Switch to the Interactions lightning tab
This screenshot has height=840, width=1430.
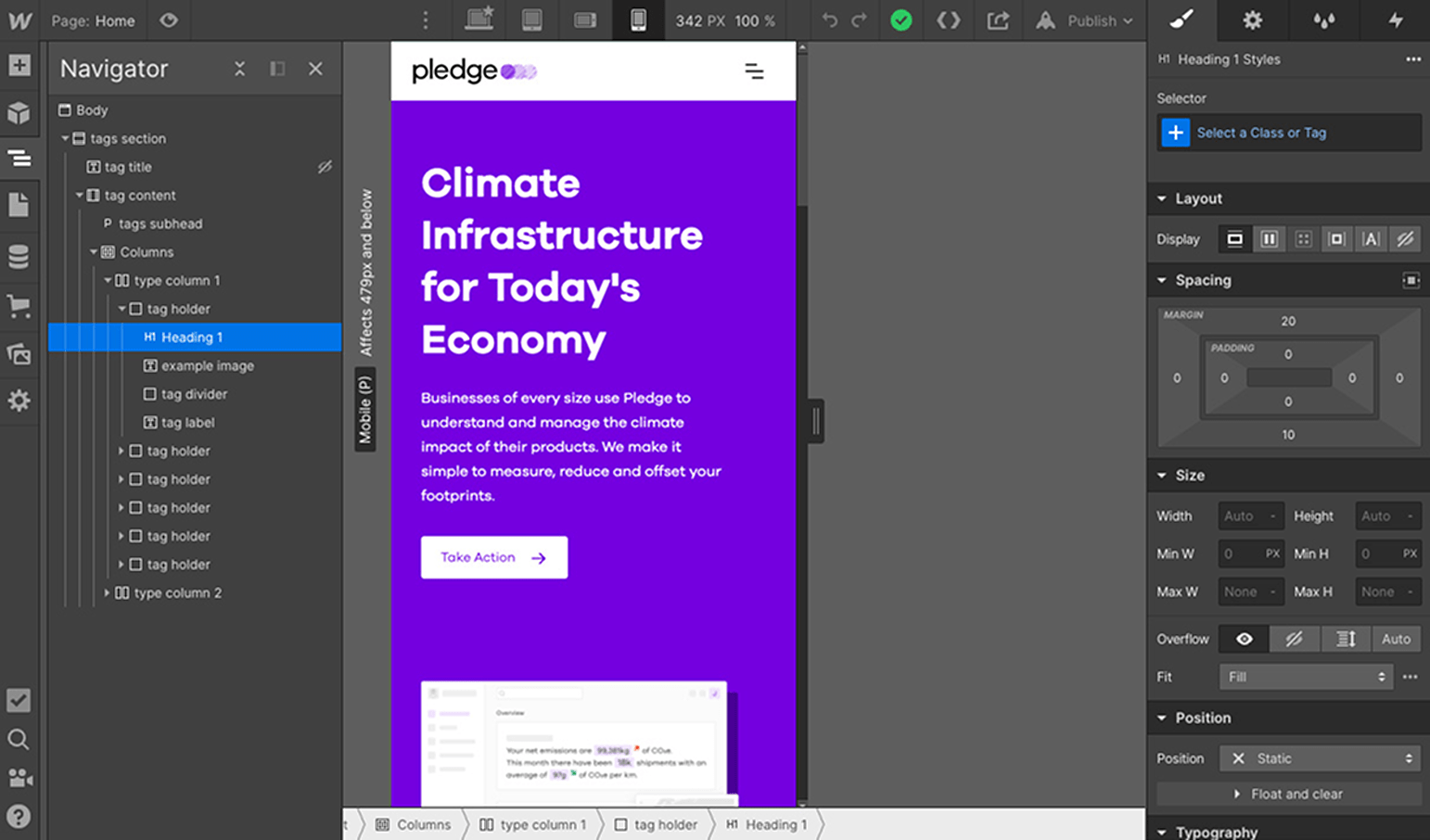(1395, 20)
